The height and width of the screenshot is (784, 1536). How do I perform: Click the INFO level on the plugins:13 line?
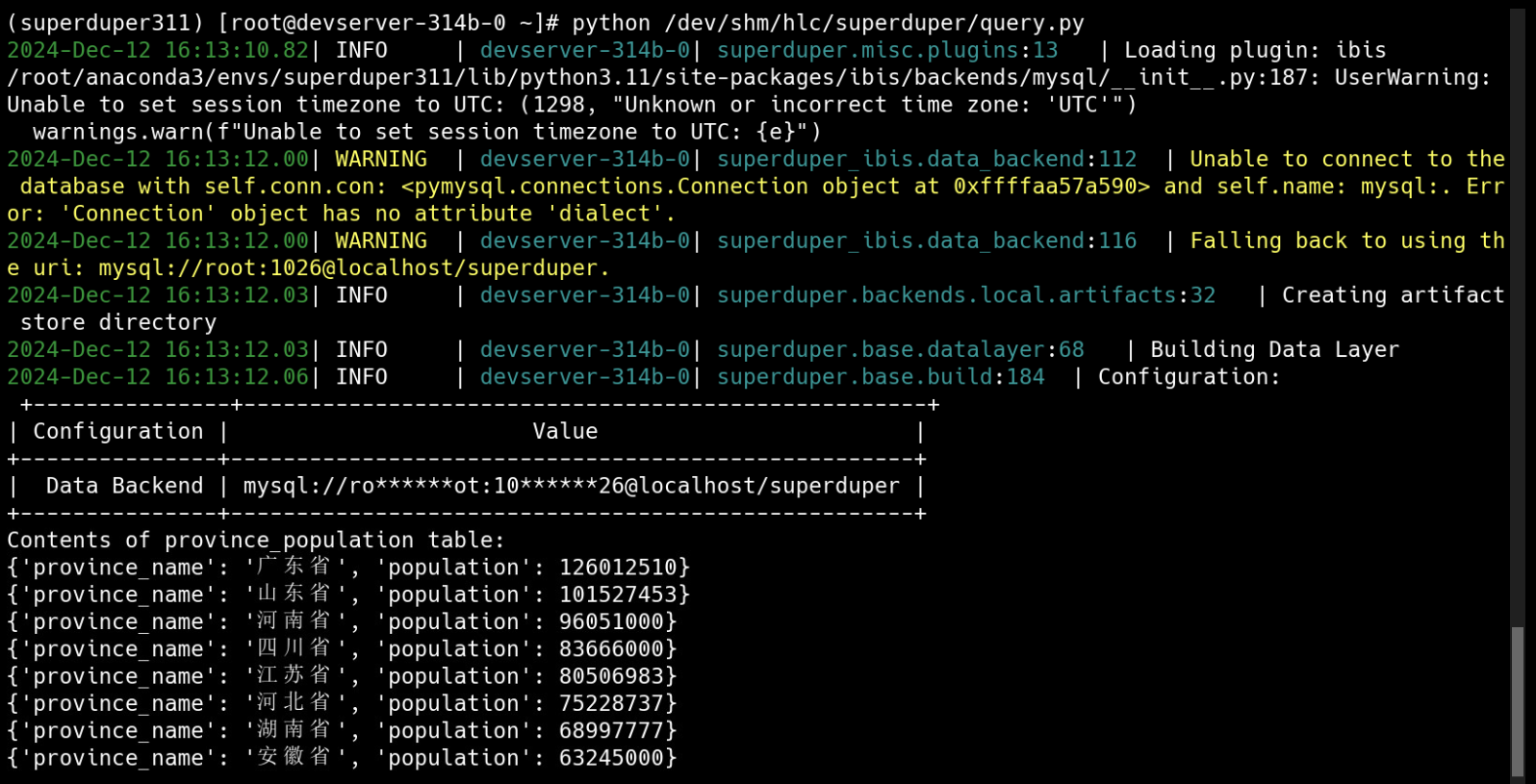(362, 50)
